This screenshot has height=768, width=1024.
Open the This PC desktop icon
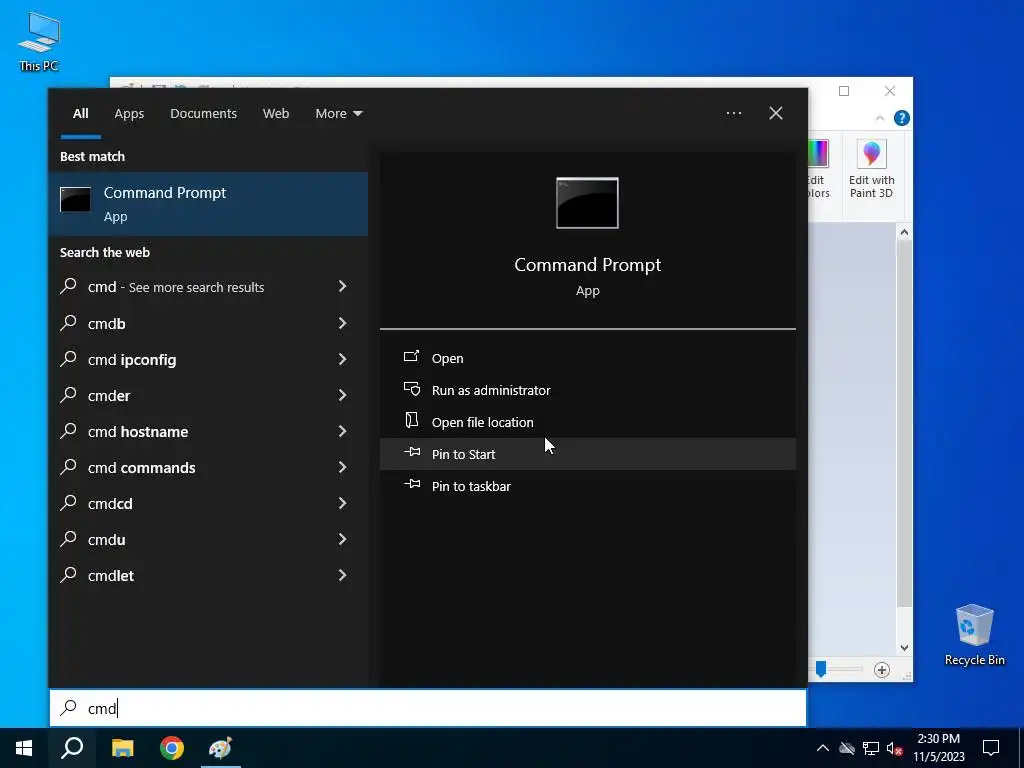tap(39, 42)
